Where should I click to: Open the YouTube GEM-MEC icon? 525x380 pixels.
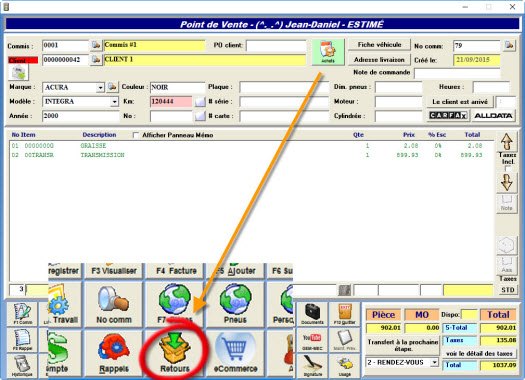tap(312, 339)
